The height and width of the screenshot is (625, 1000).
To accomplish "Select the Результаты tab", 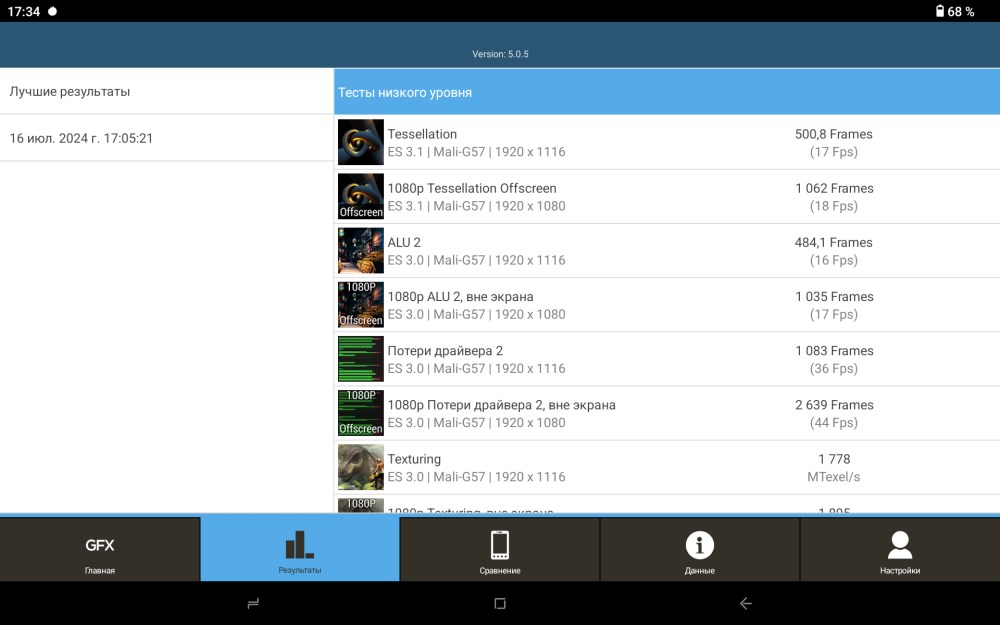I will 300,549.
